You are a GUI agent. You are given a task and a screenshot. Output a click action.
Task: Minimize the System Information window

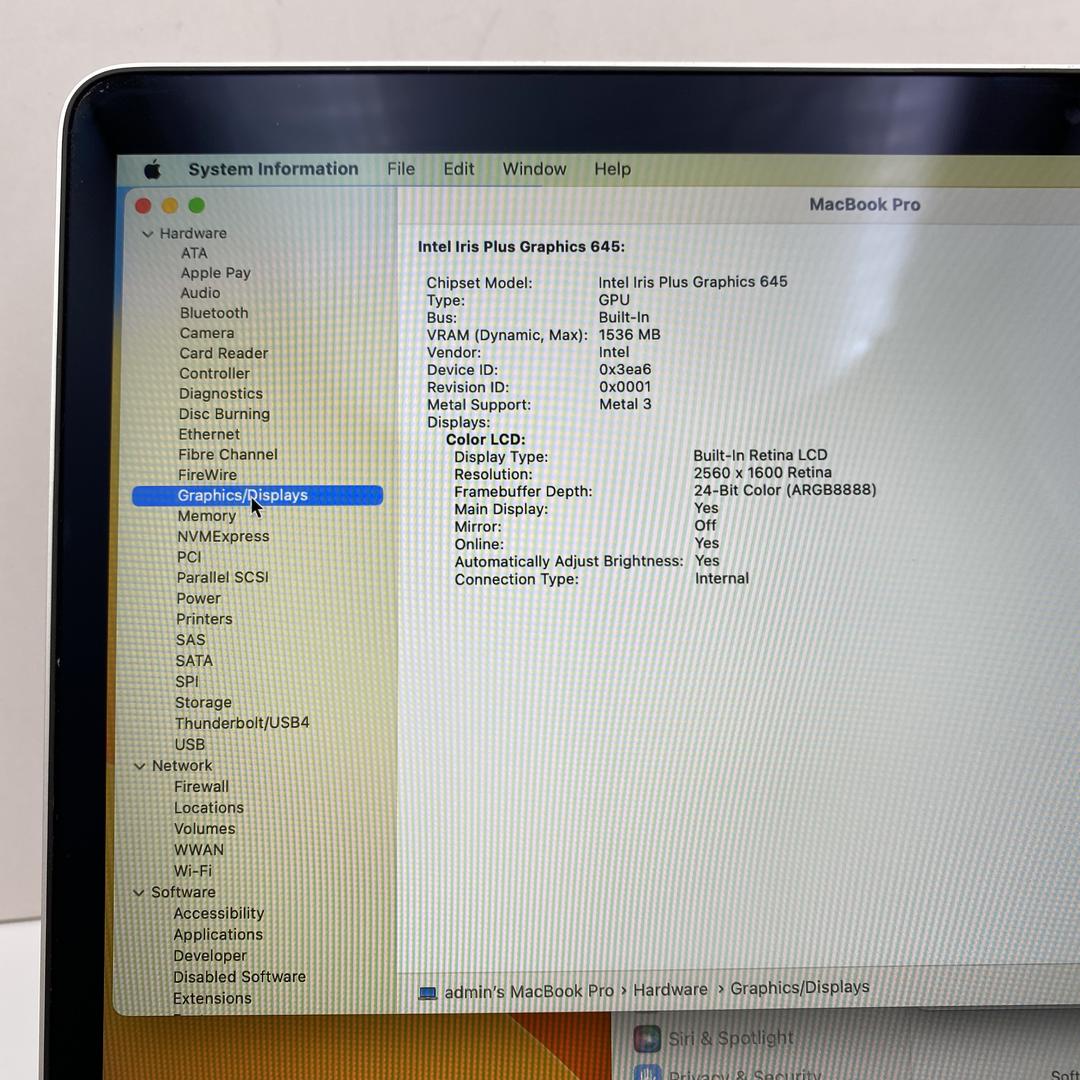click(x=170, y=205)
